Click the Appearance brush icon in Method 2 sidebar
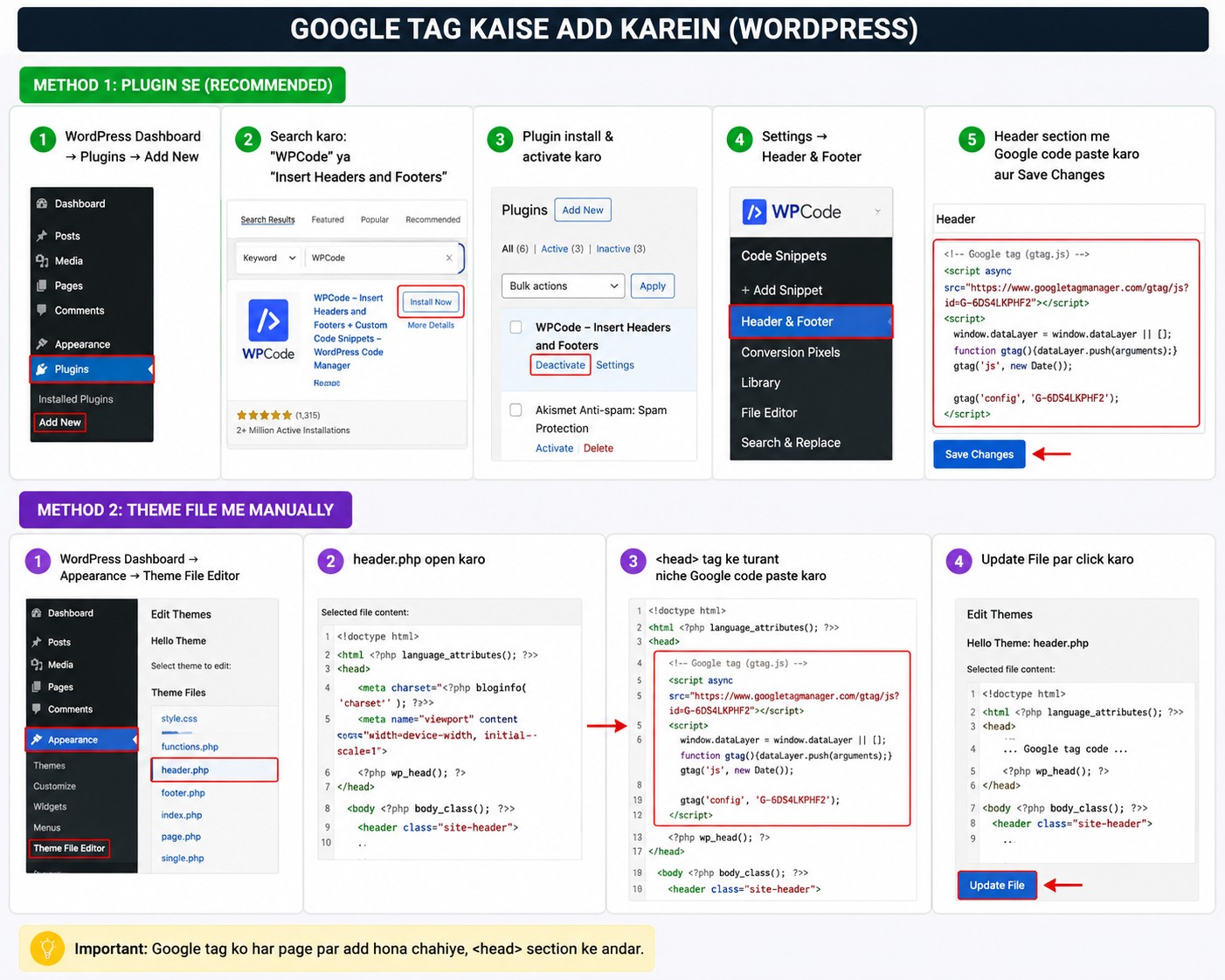The width and height of the screenshot is (1225, 980). (x=37, y=740)
